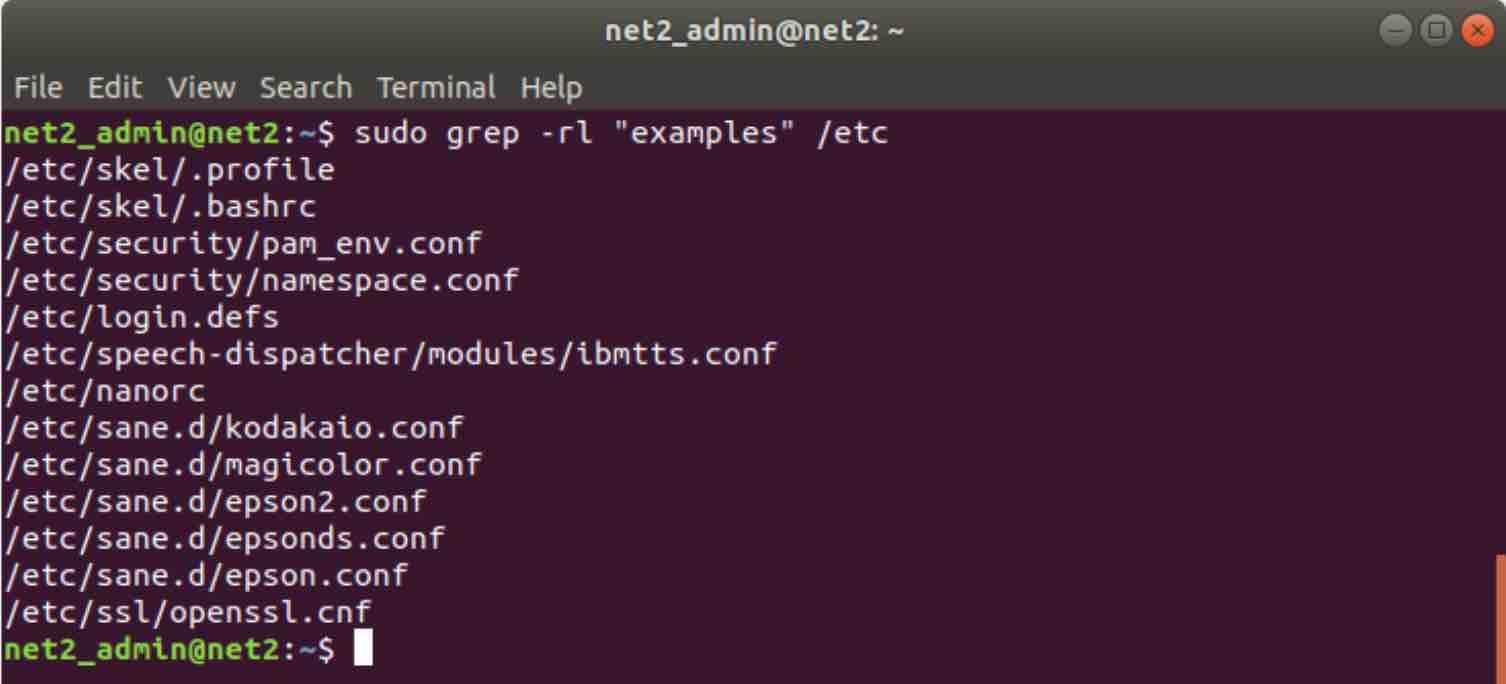1506x684 pixels.
Task: Click the /etc/skel/.profile path
Action: coord(168,168)
